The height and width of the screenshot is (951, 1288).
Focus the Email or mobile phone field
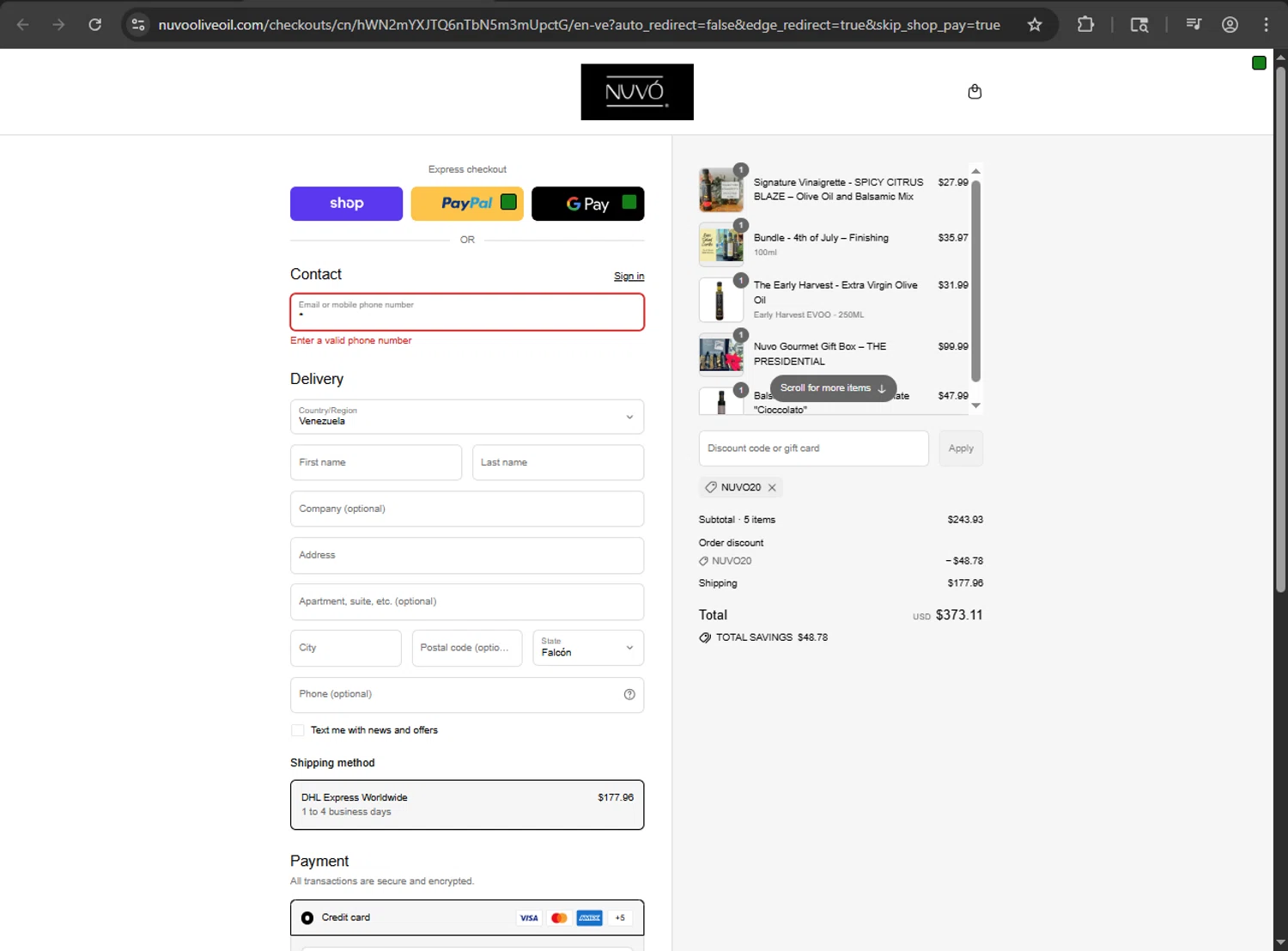[467, 312]
